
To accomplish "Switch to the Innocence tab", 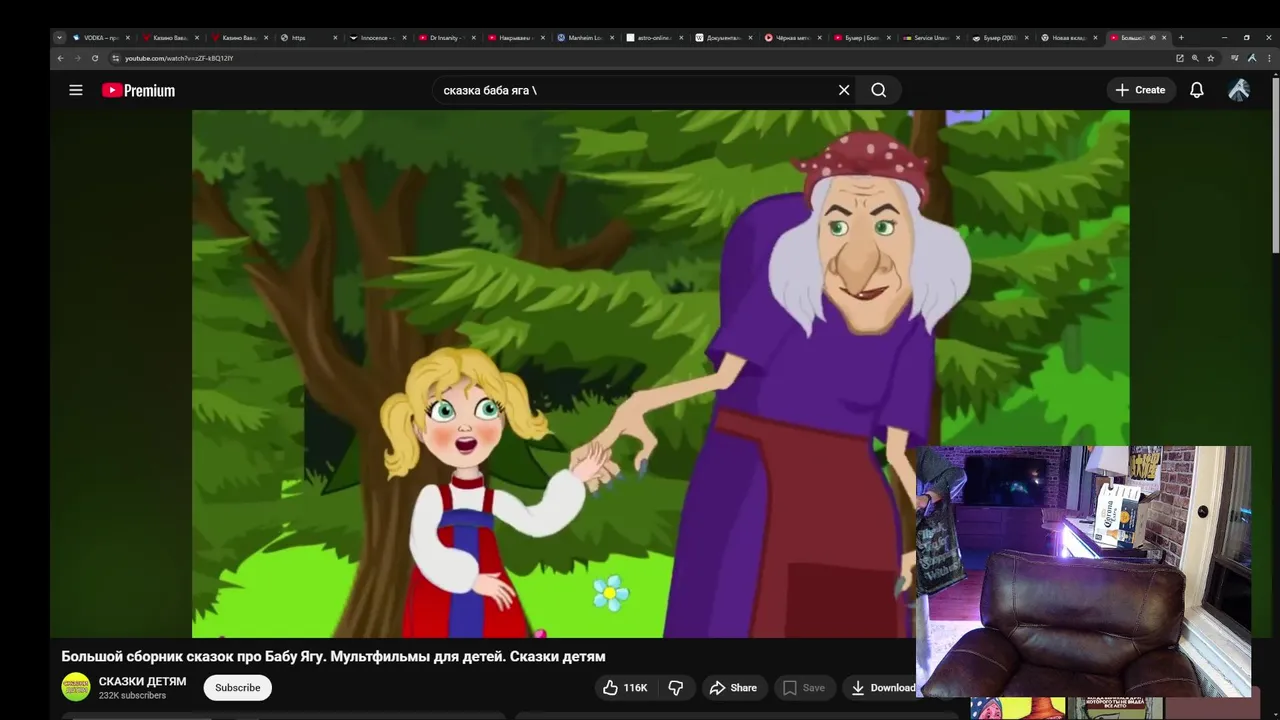I will click(376, 38).
